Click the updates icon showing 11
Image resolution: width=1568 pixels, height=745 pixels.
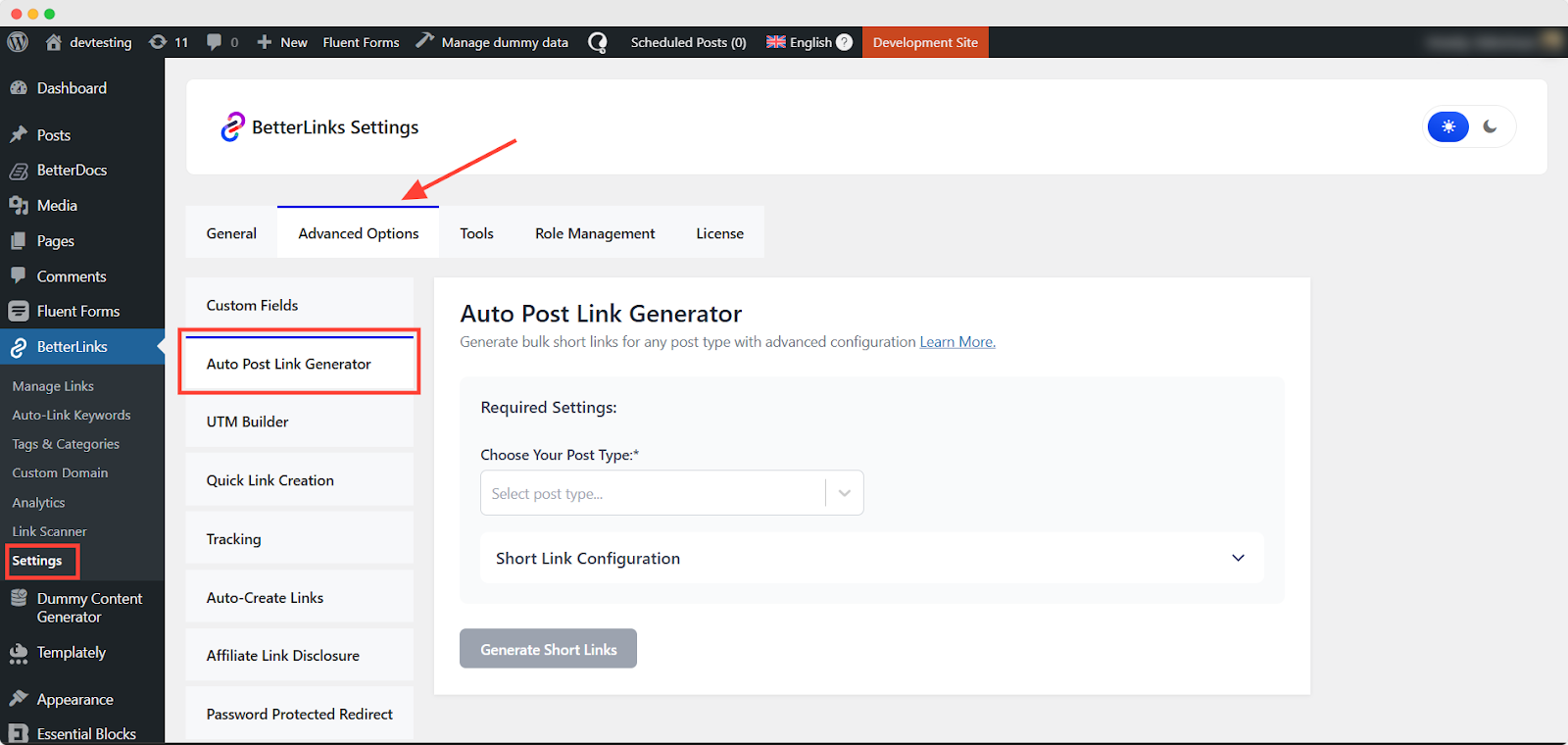158,42
